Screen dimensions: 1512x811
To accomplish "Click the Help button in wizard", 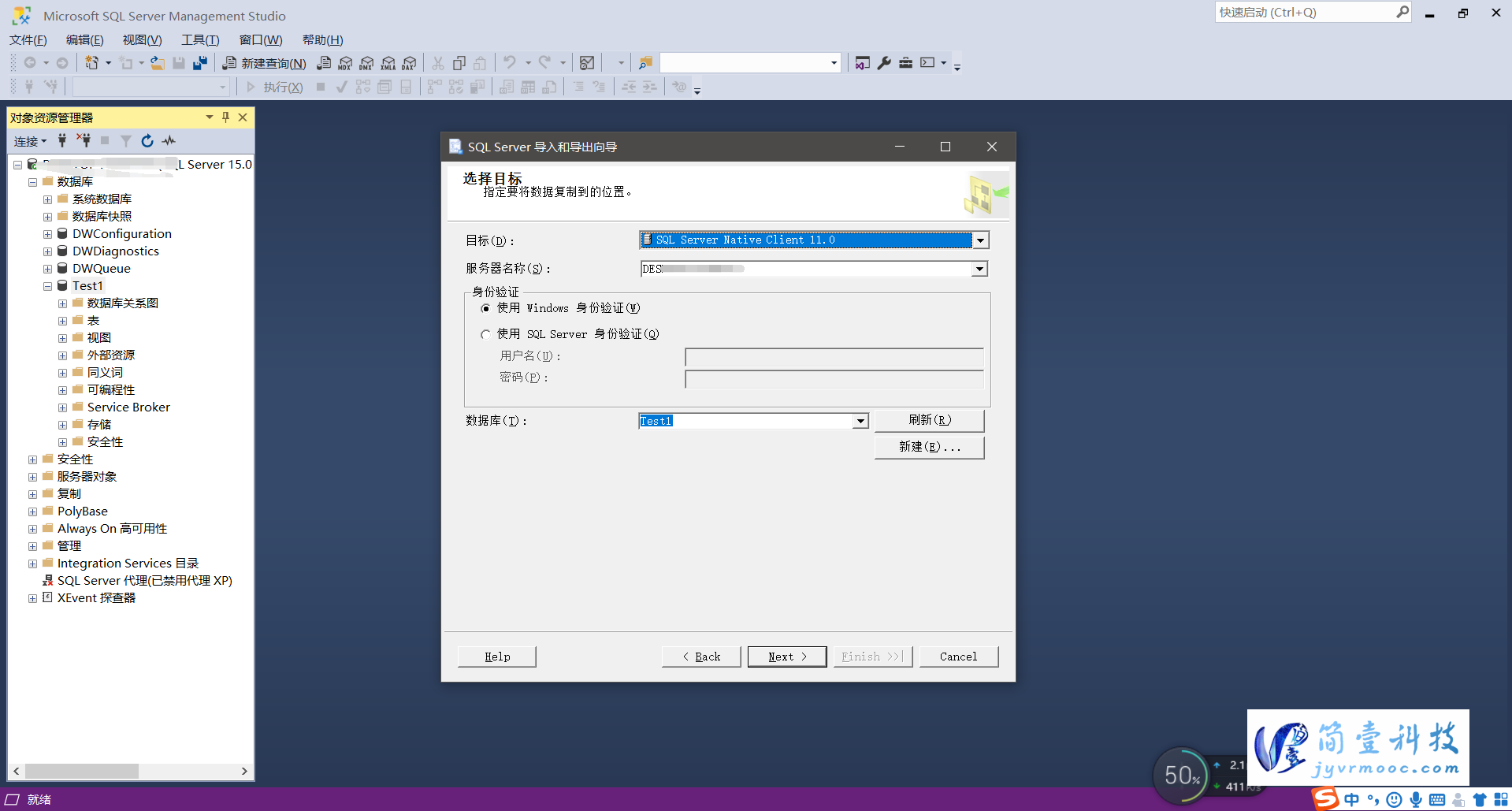I will 497,657.
